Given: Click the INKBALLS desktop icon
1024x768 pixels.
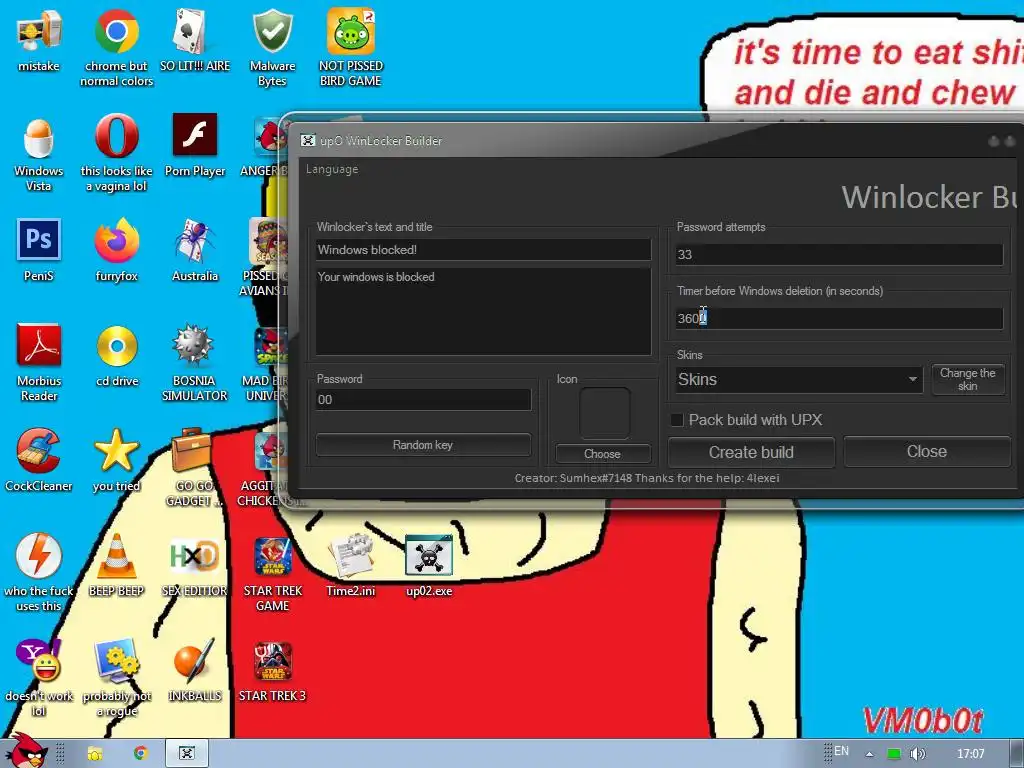Looking at the screenshot, I should (x=194, y=661).
